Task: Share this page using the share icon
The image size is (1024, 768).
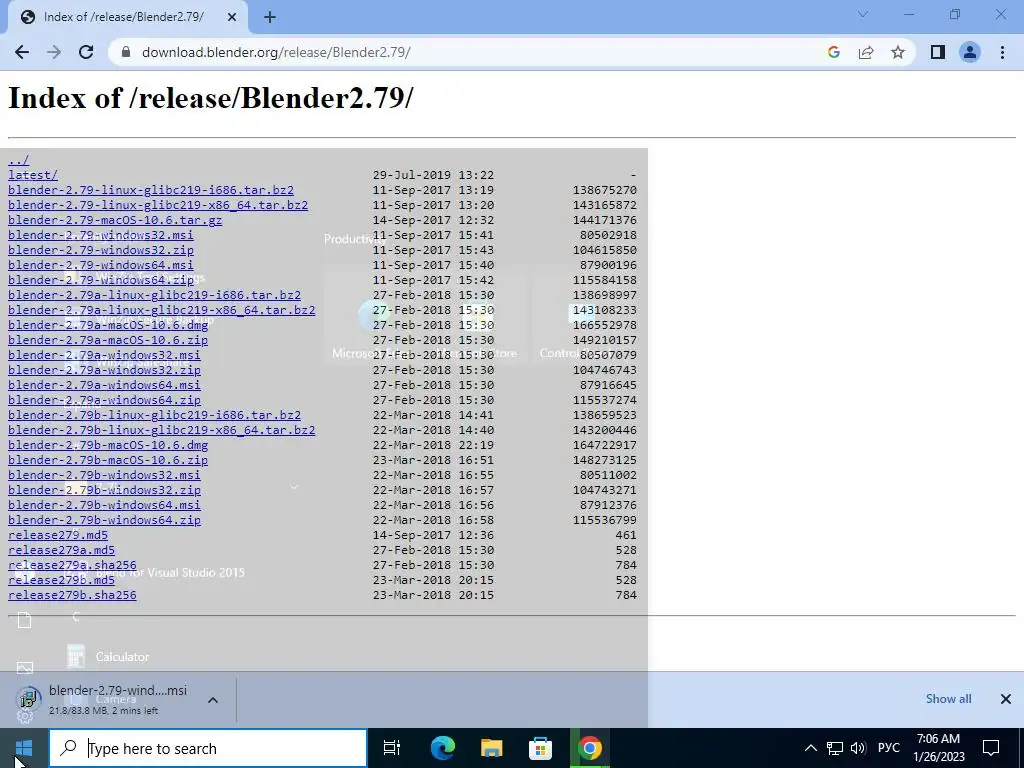Action: [866, 52]
